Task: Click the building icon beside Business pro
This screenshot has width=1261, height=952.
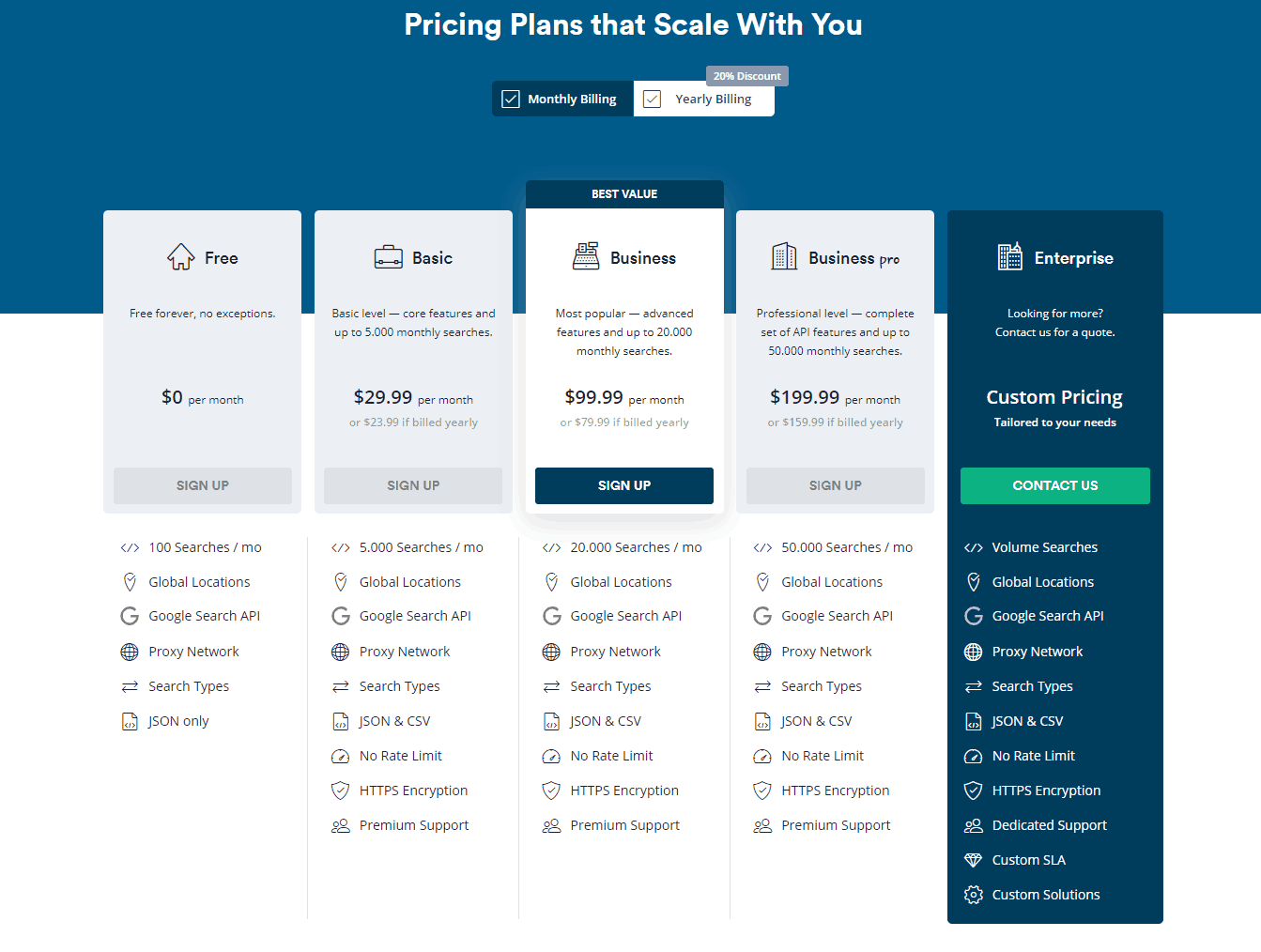Action: click(784, 256)
